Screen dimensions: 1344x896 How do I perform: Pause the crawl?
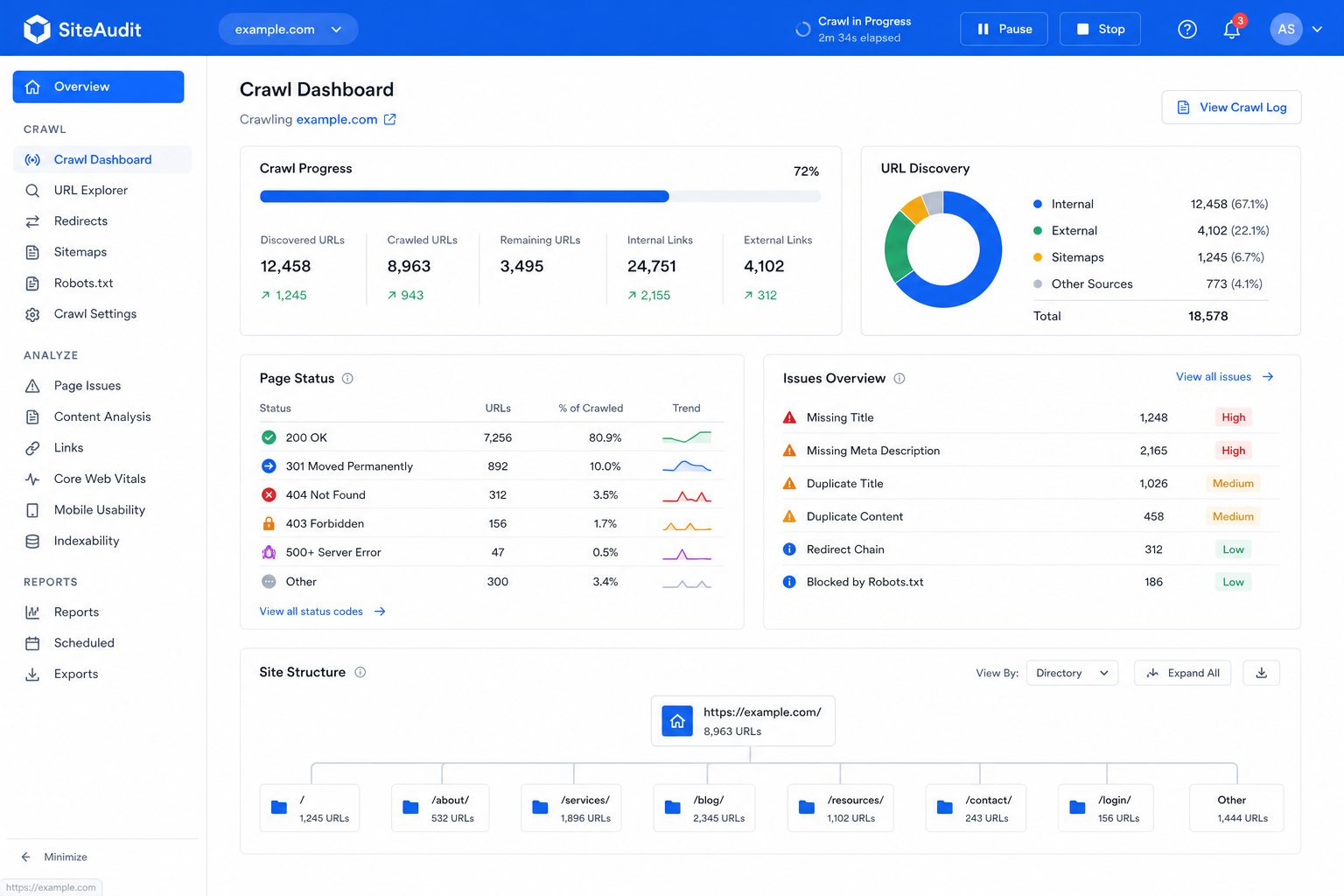pos(1004,29)
